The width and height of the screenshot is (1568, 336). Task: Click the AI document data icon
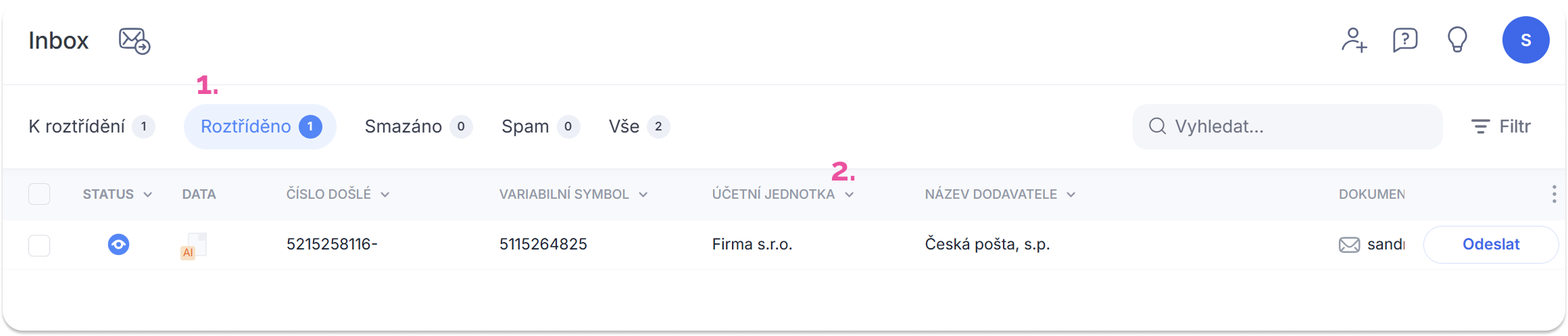[x=194, y=246]
